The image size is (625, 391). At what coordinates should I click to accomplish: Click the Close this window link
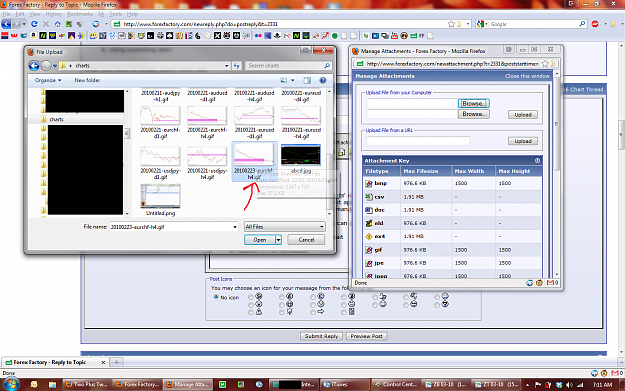pyautogui.click(x=527, y=76)
